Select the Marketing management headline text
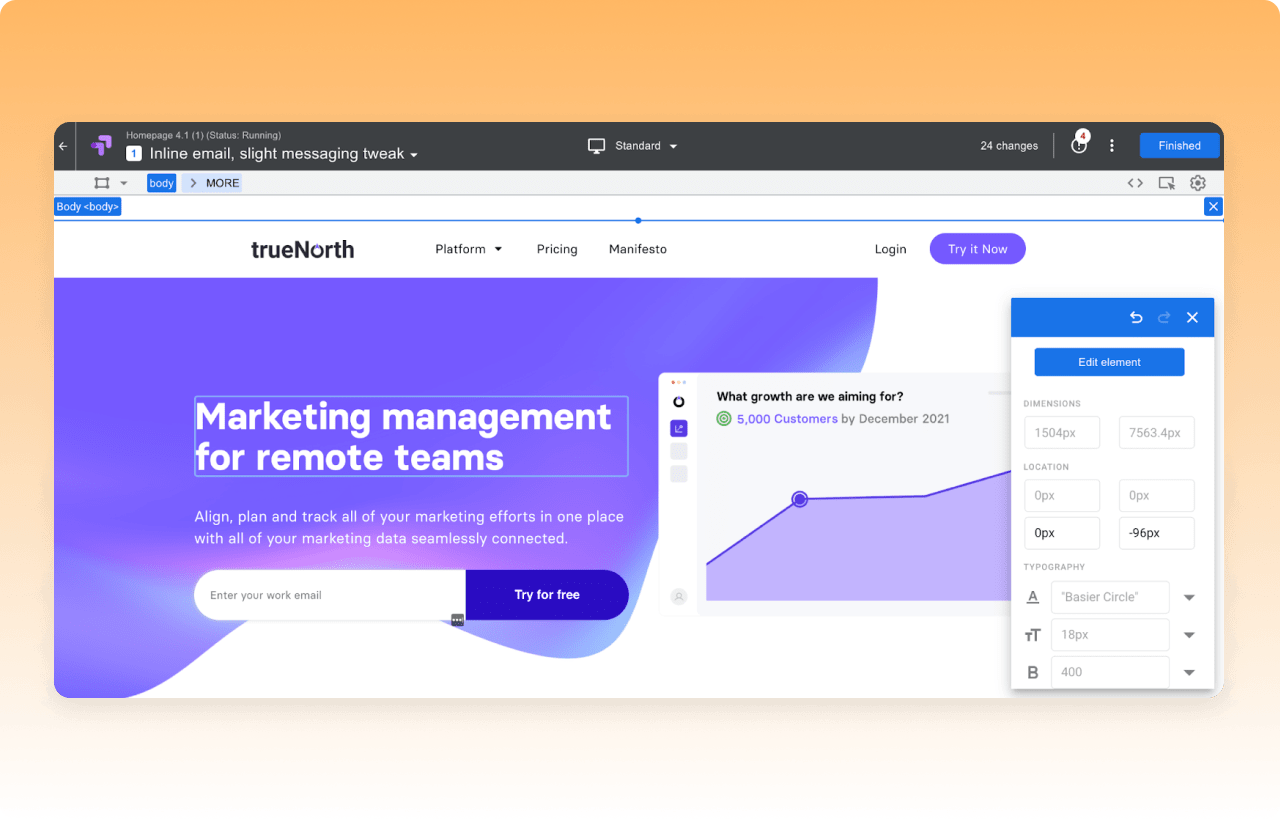 pos(411,437)
